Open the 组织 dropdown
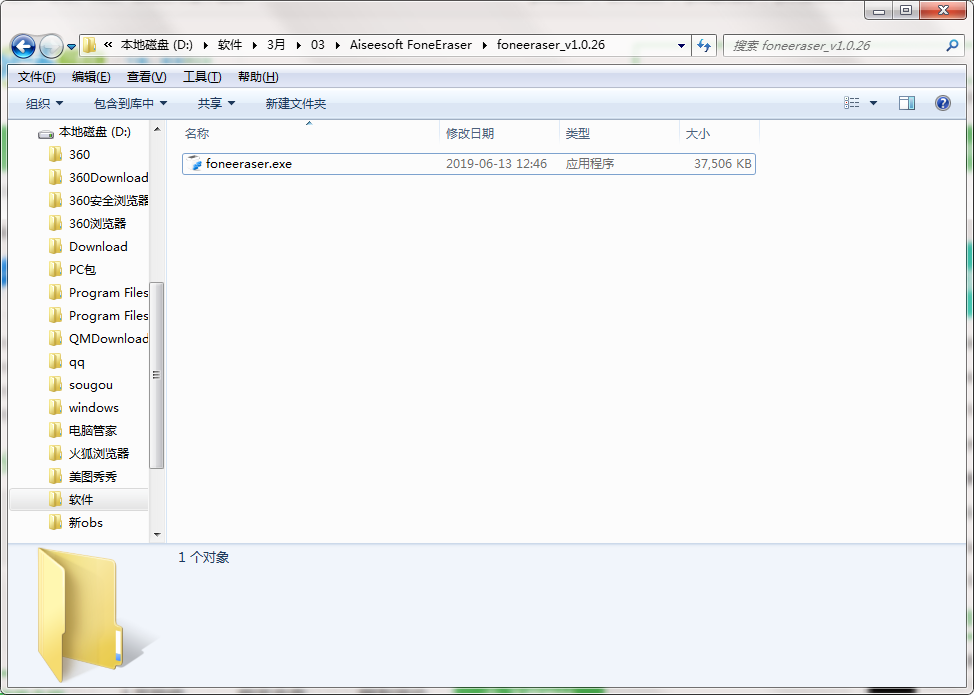The width and height of the screenshot is (974, 695). click(x=44, y=103)
